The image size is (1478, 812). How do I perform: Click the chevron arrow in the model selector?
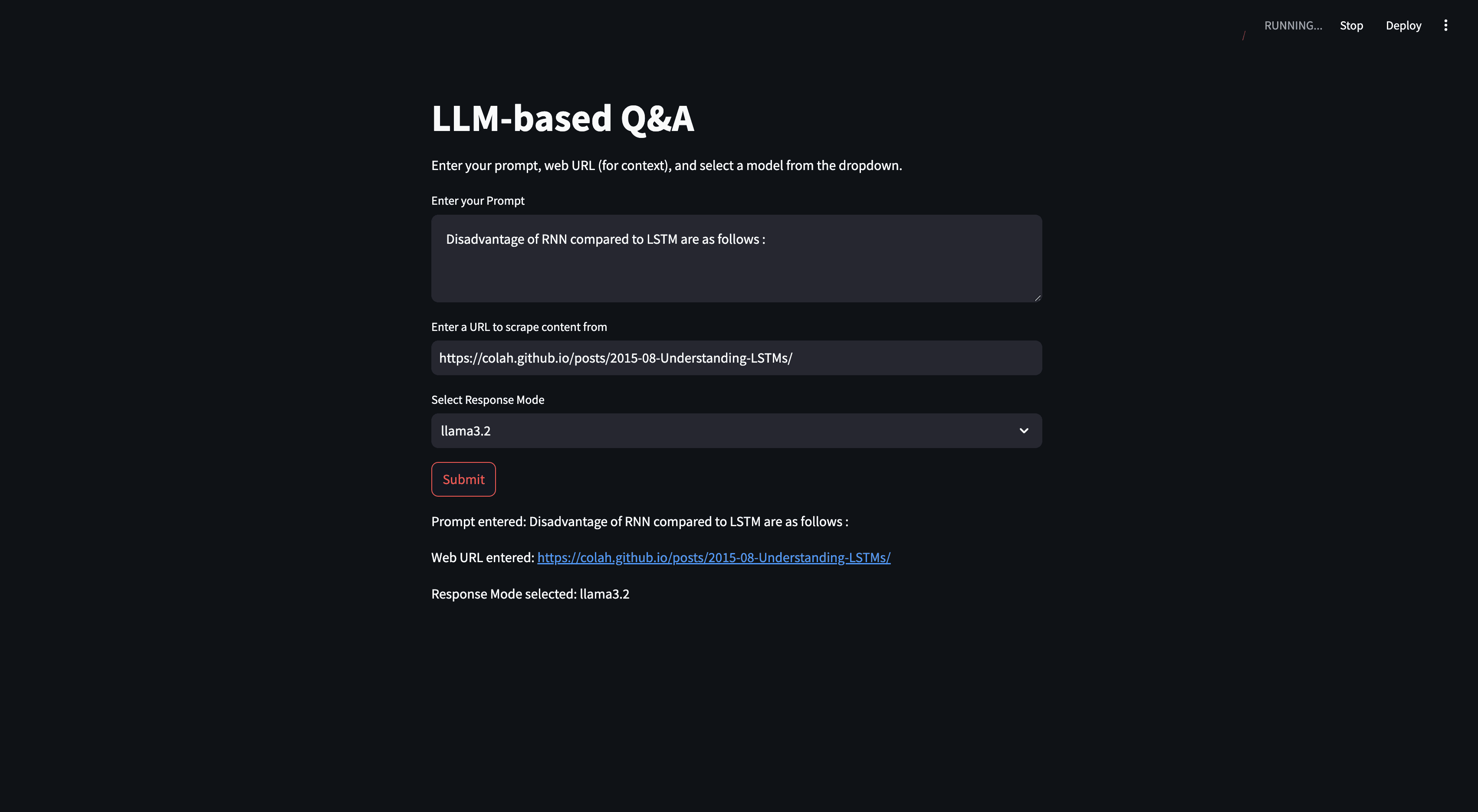1024,431
